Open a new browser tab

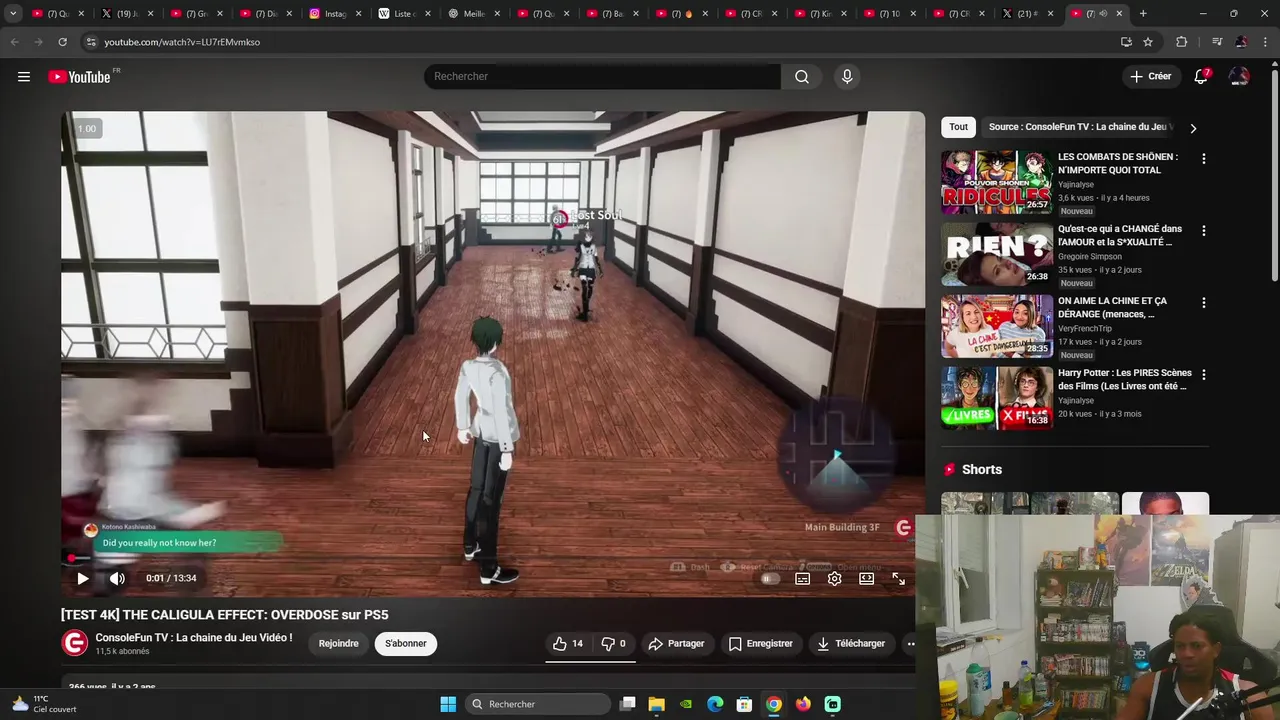coord(1143,14)
